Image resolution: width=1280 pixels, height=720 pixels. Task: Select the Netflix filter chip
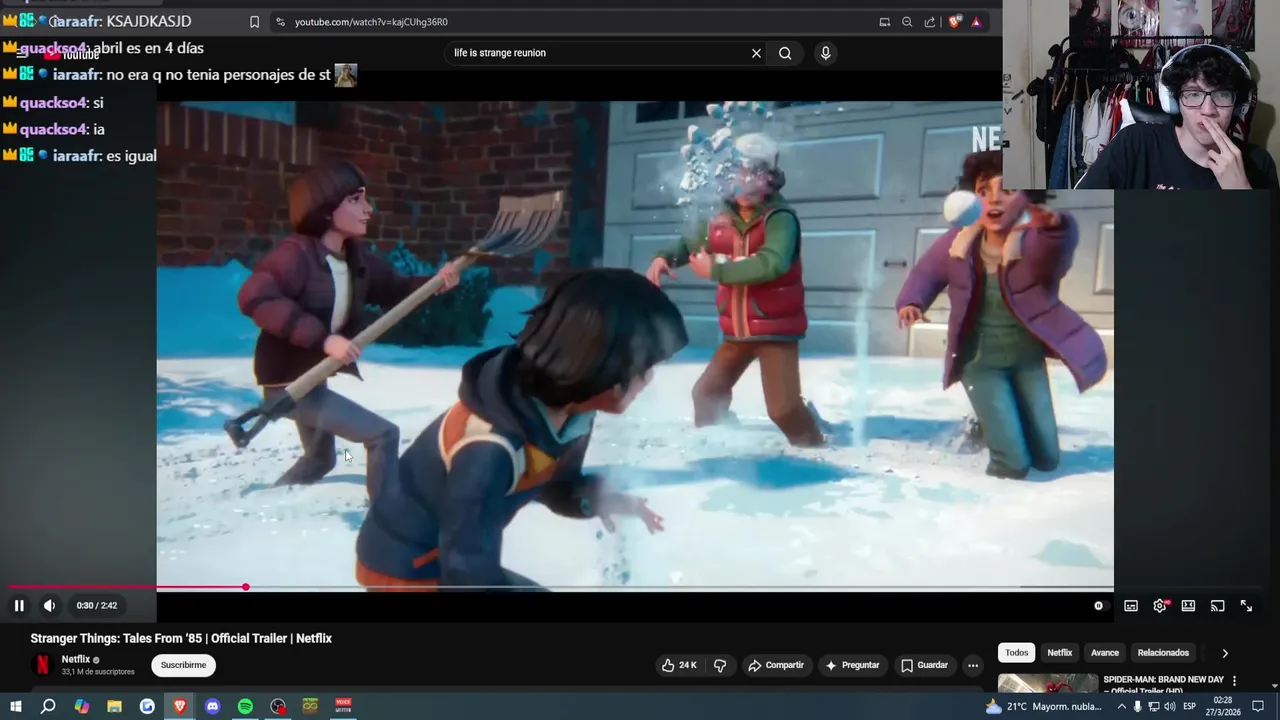pyautogui.click(x=1060, y=653)
